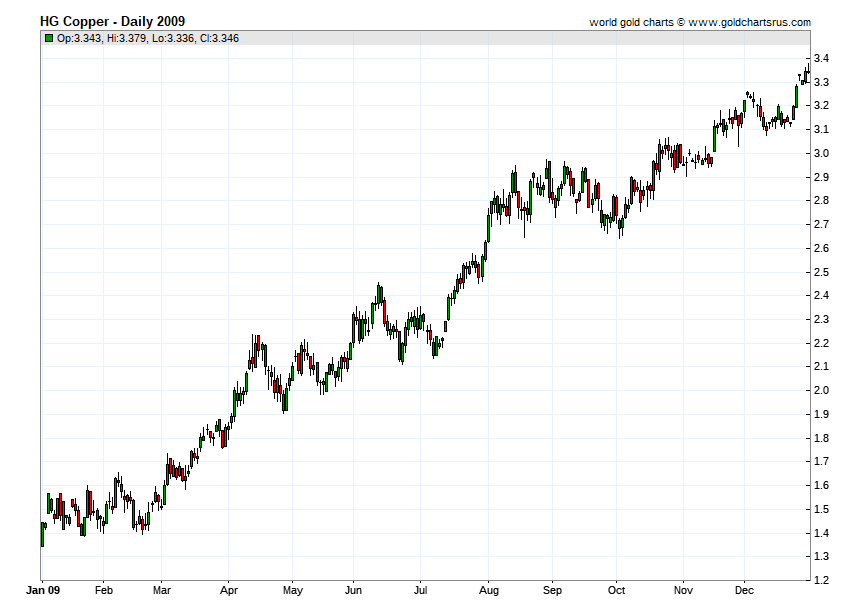Click the HG Copper - Daily 2009 title
Image resolution: width=850 pixels, height=616 pixels.
click(x=112, y=21)
